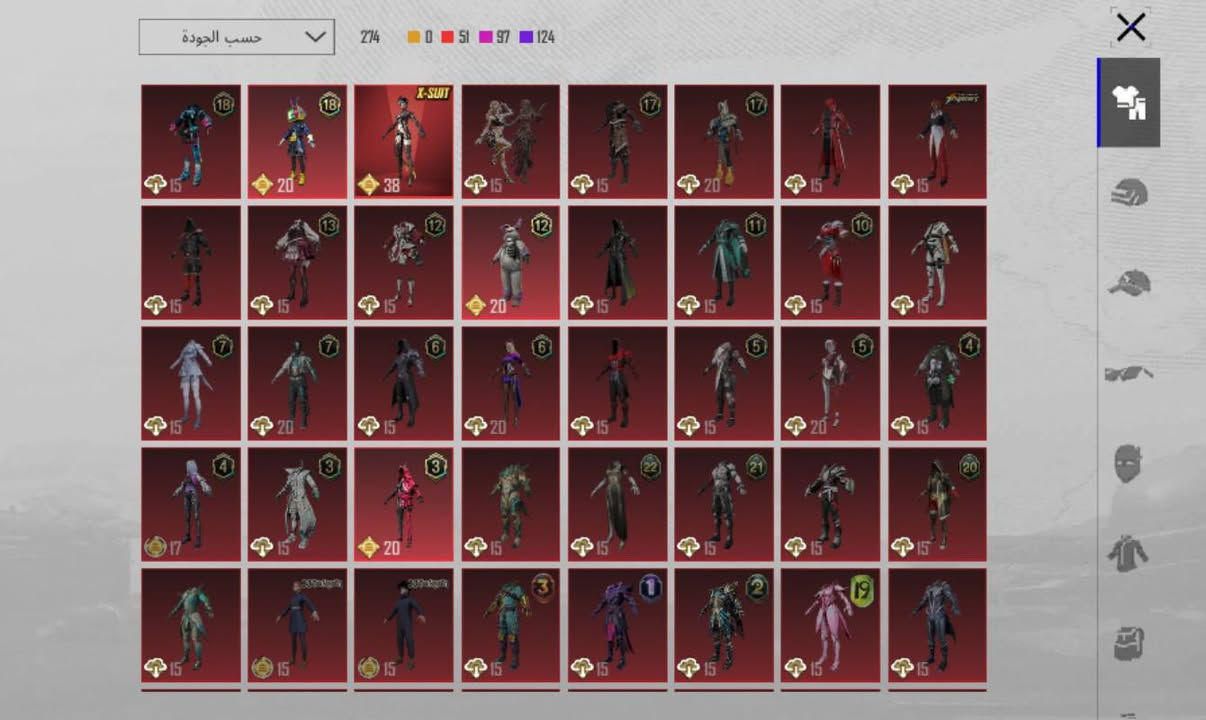The height and width of the screenshot is (720, 1206).
Task: Select dark labeled outfit wearing black hat
Action: coord(404,625)
